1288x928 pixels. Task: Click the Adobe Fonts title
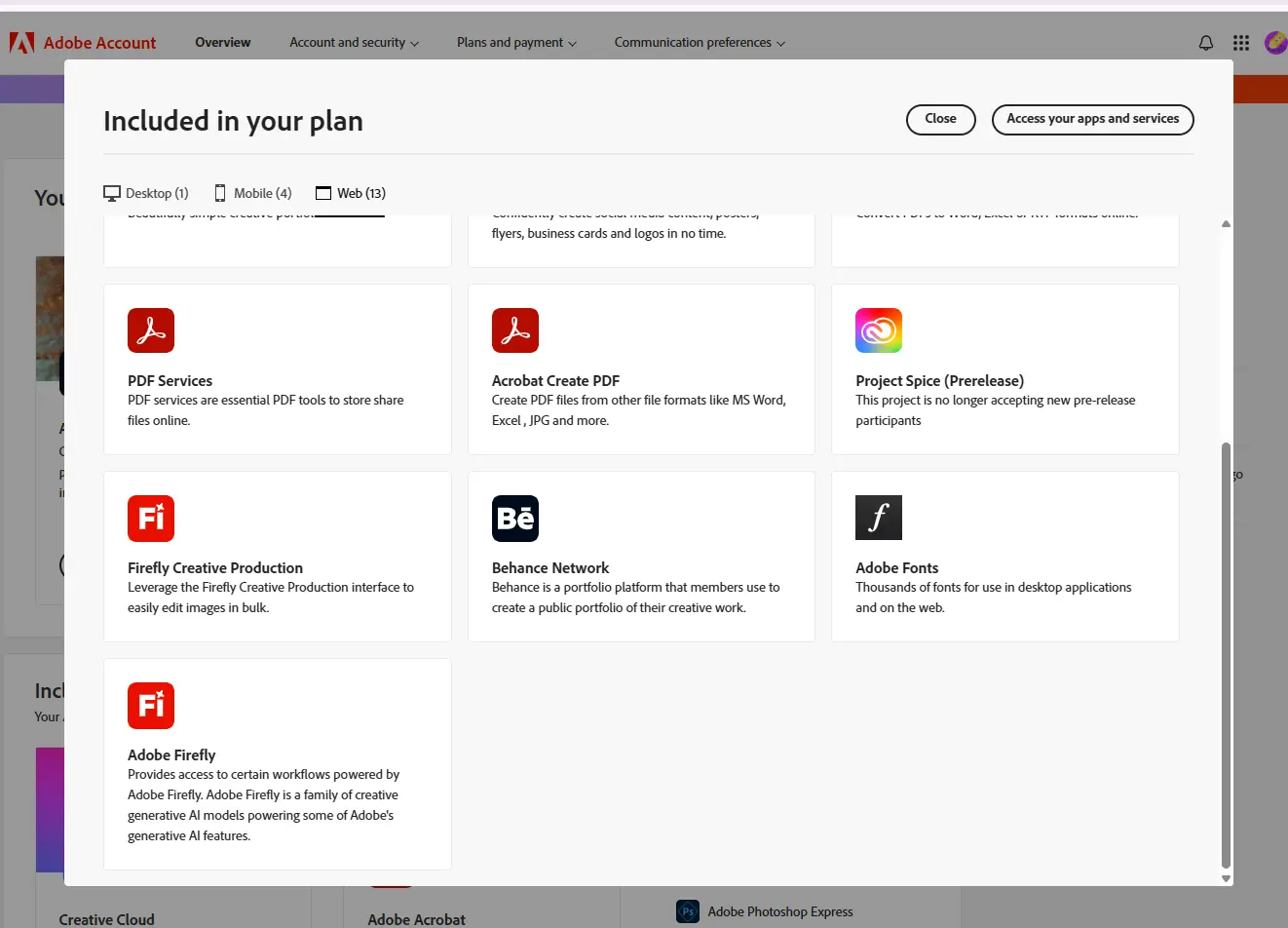coord(897,568)
